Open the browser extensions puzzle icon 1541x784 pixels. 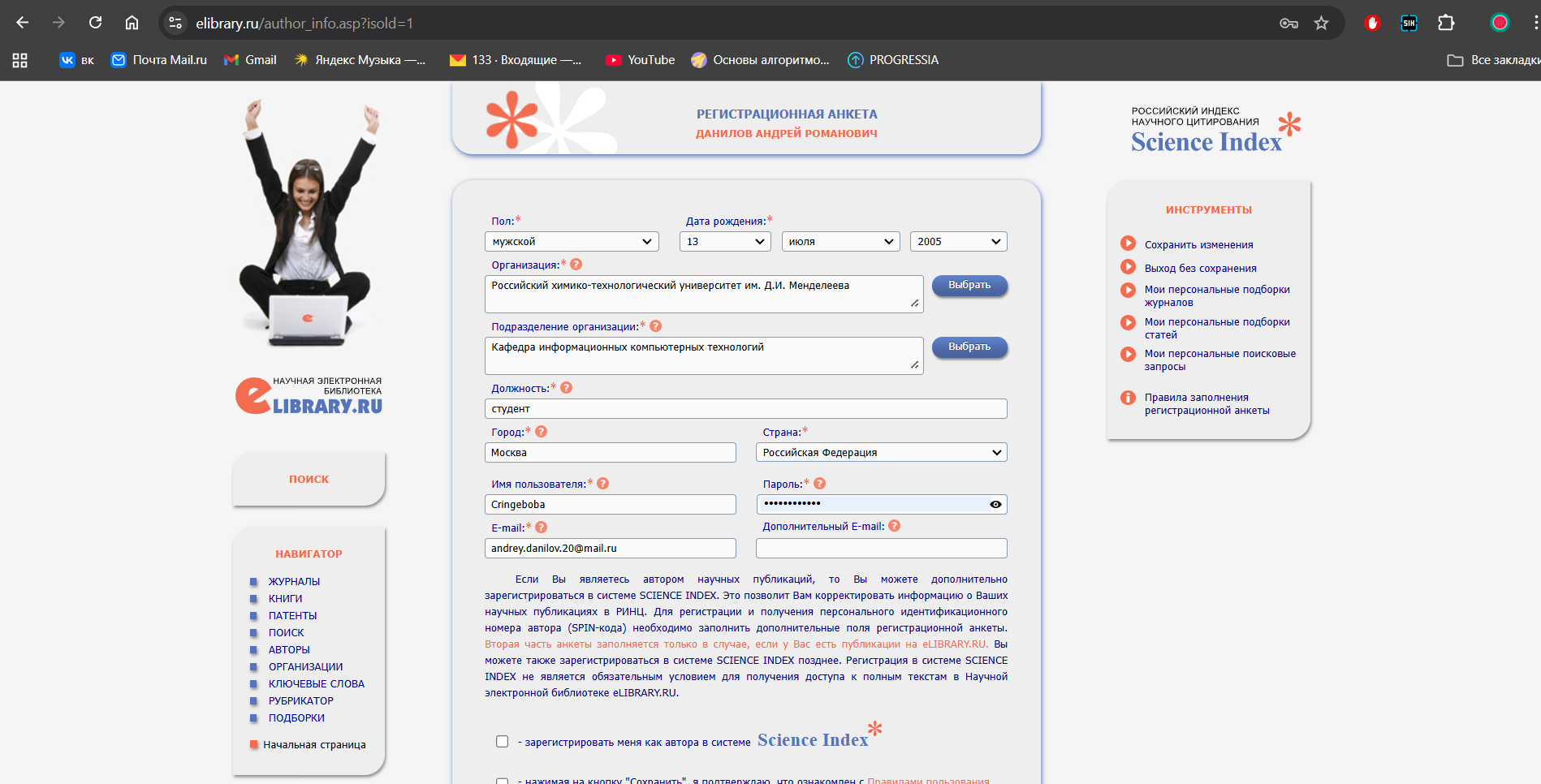(x=1445, y=23)
